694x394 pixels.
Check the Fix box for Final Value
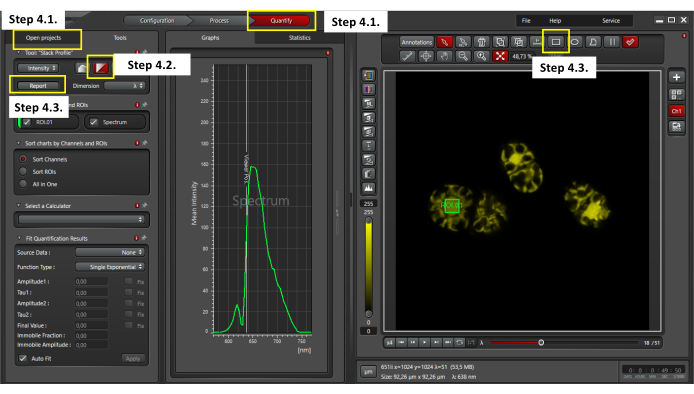pyautogui.click(x=128, y=325)
